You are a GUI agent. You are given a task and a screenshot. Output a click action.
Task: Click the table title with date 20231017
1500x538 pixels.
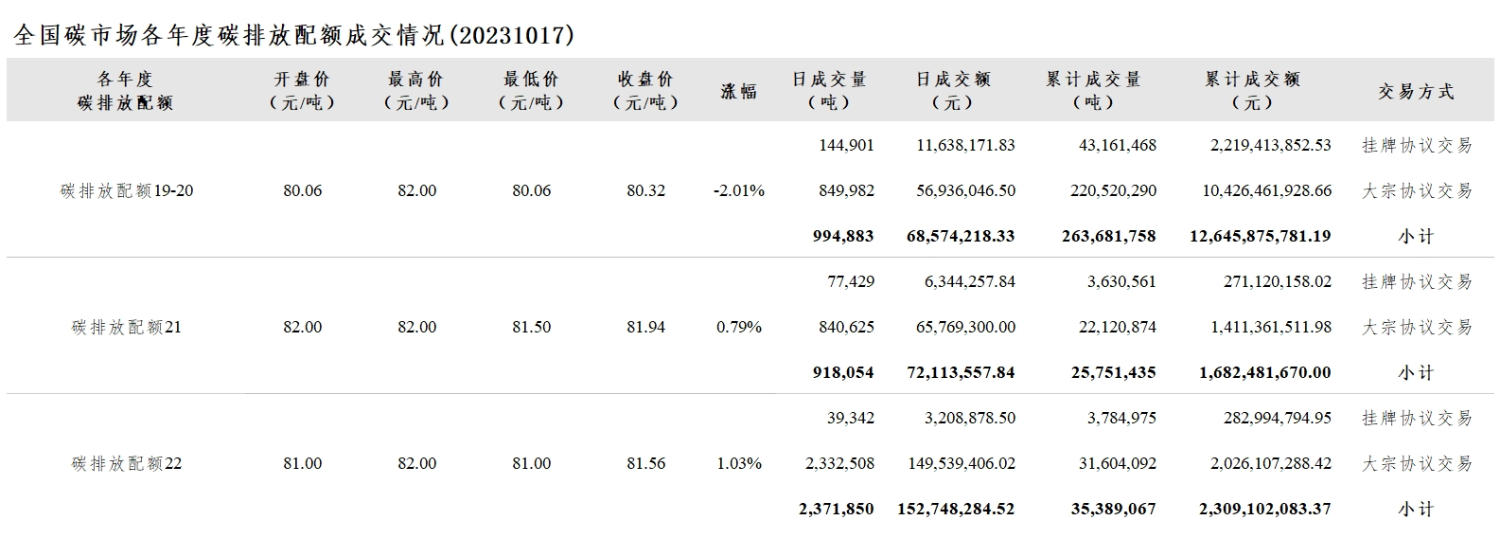pos(293,34)
